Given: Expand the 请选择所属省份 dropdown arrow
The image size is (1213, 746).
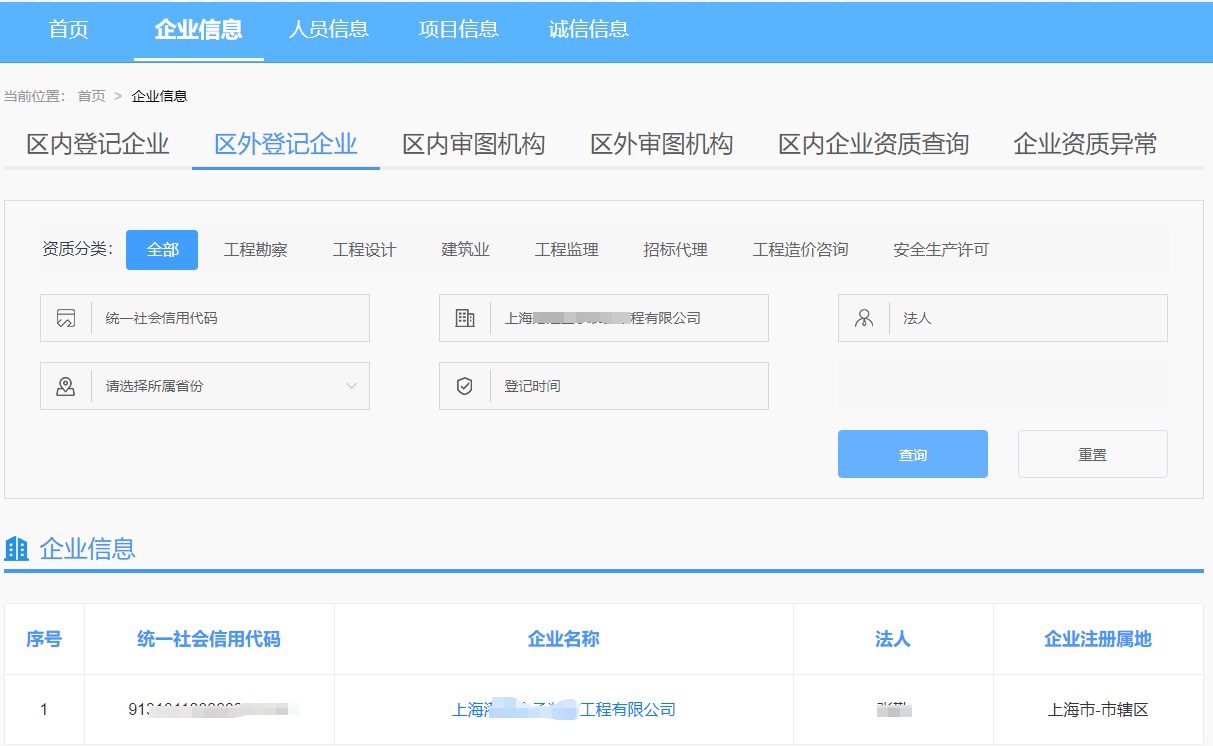Looking at the screenshot, I should pos(351,386).
